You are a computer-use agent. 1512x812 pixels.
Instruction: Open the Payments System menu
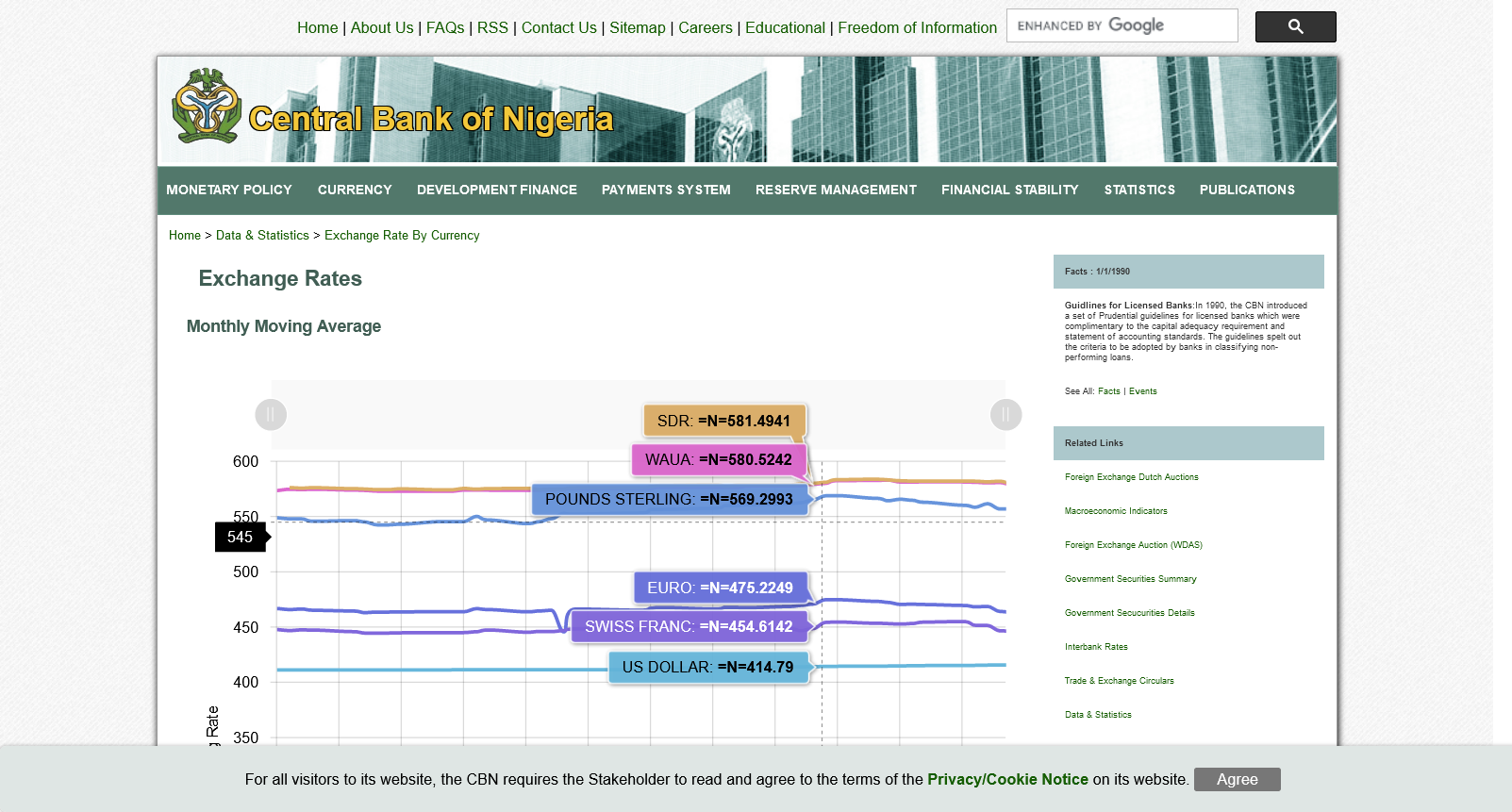pos(666,191)
